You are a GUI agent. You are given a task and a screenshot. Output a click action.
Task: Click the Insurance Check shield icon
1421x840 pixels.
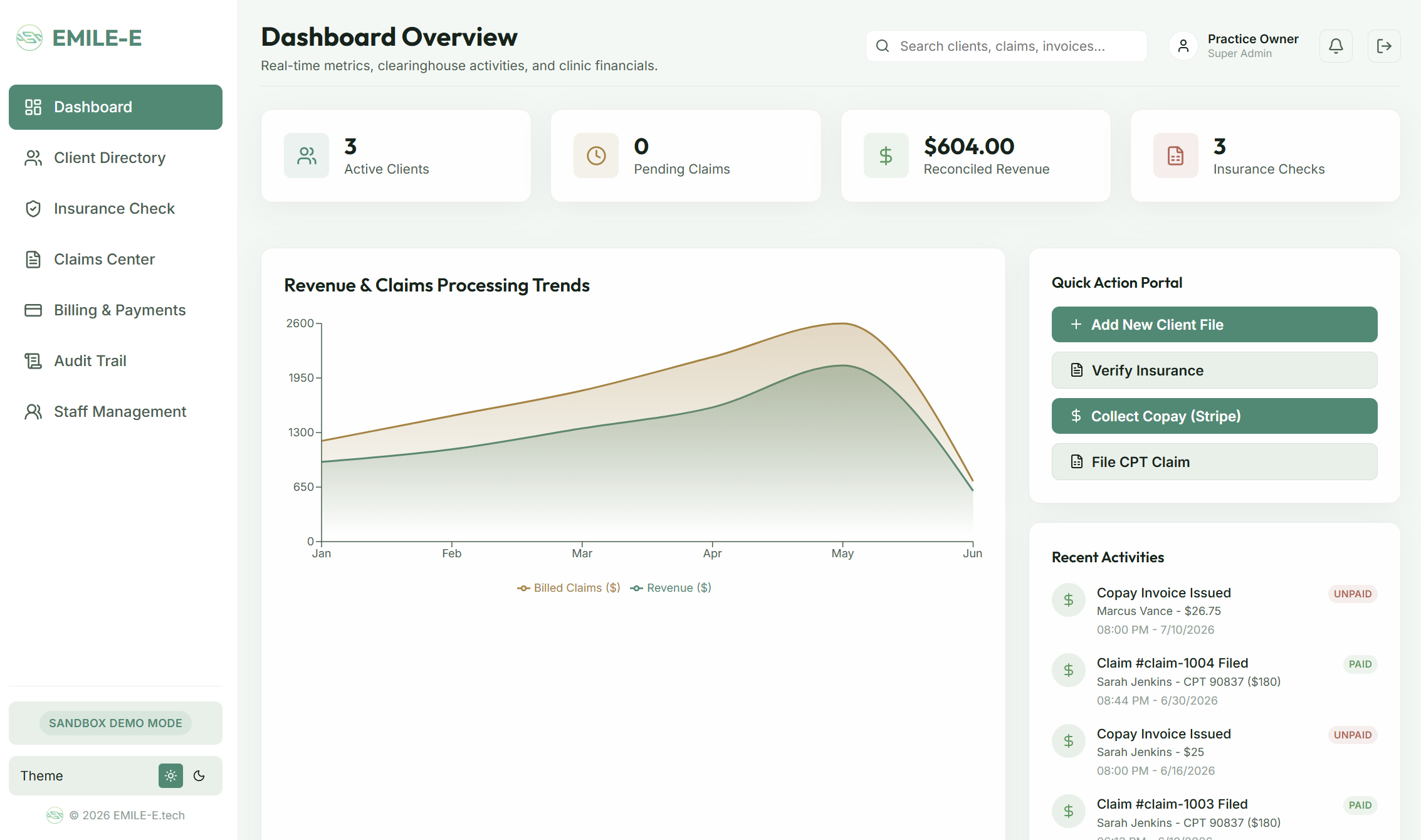click(x=33, y=209)
